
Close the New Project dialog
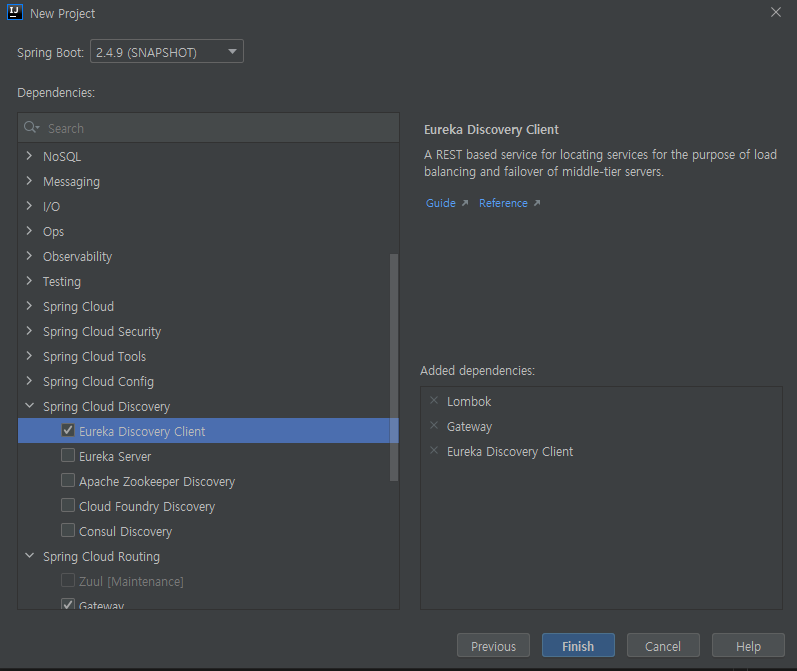click(x=776, y=12)
